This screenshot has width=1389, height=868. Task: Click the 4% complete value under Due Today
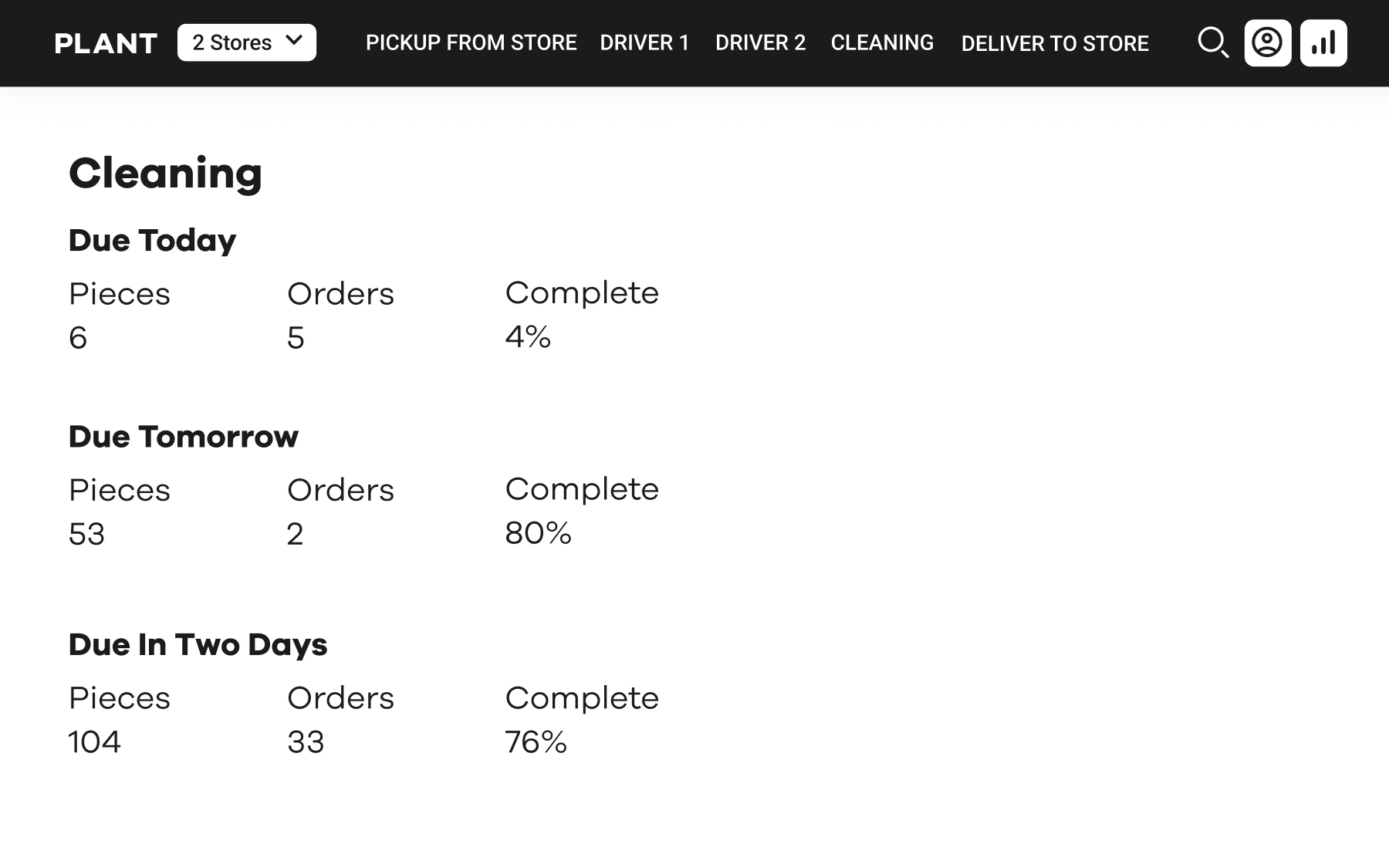click(528, 336)
